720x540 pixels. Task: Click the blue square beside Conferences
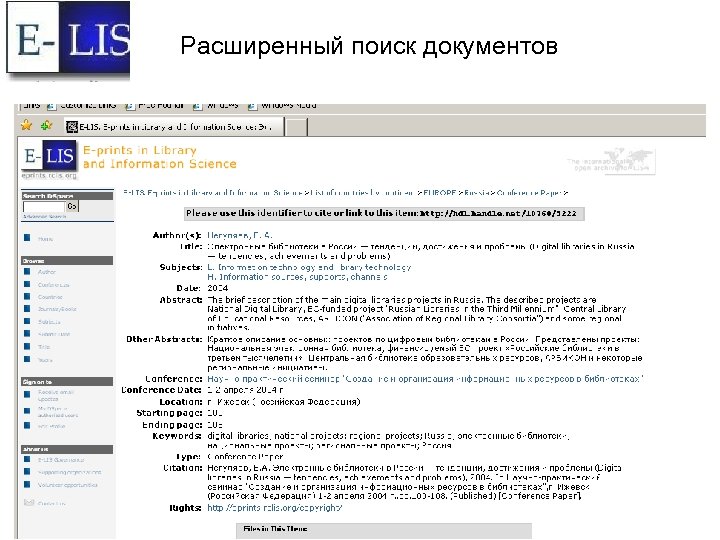coord(27,284)
